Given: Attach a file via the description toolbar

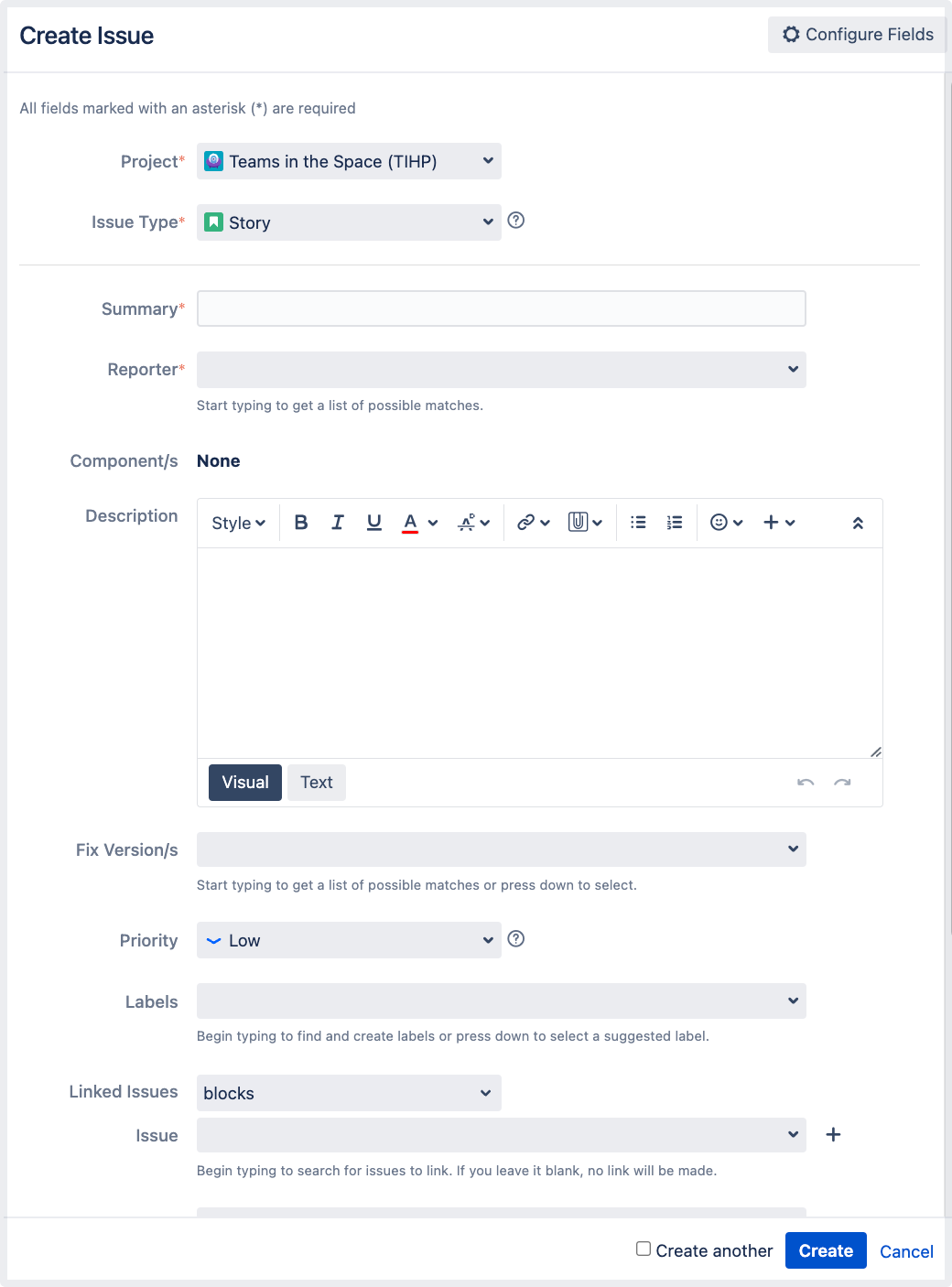Looking at the screenshot, I should [x=579, y=522].
